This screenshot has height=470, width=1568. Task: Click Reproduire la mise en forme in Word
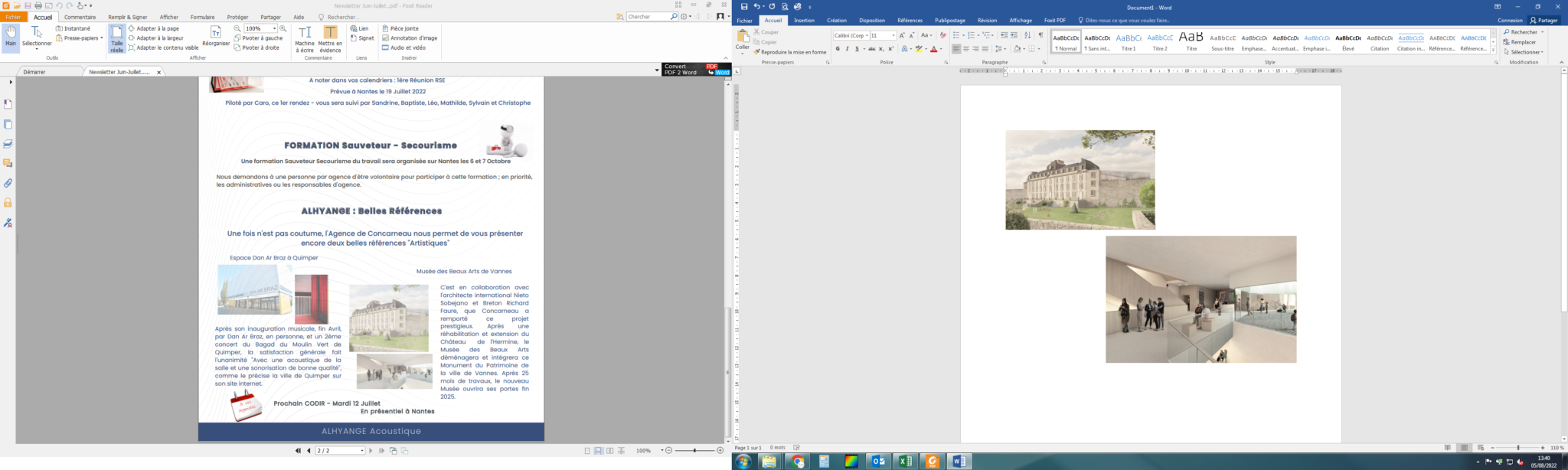pyautogui.click(x=790, y=52)
